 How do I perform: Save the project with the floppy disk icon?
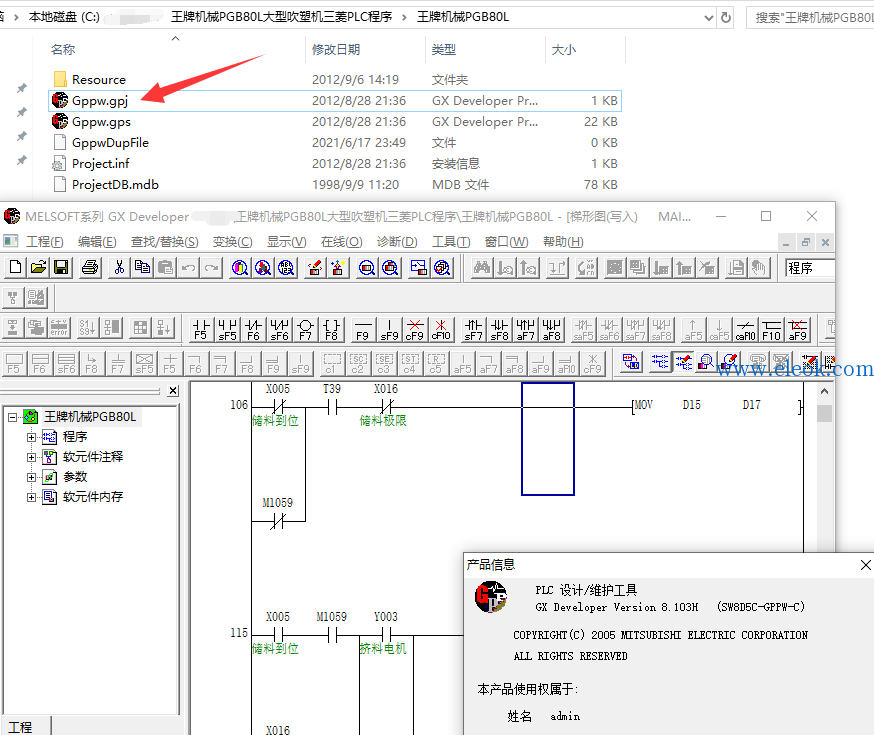coord(61,267)
